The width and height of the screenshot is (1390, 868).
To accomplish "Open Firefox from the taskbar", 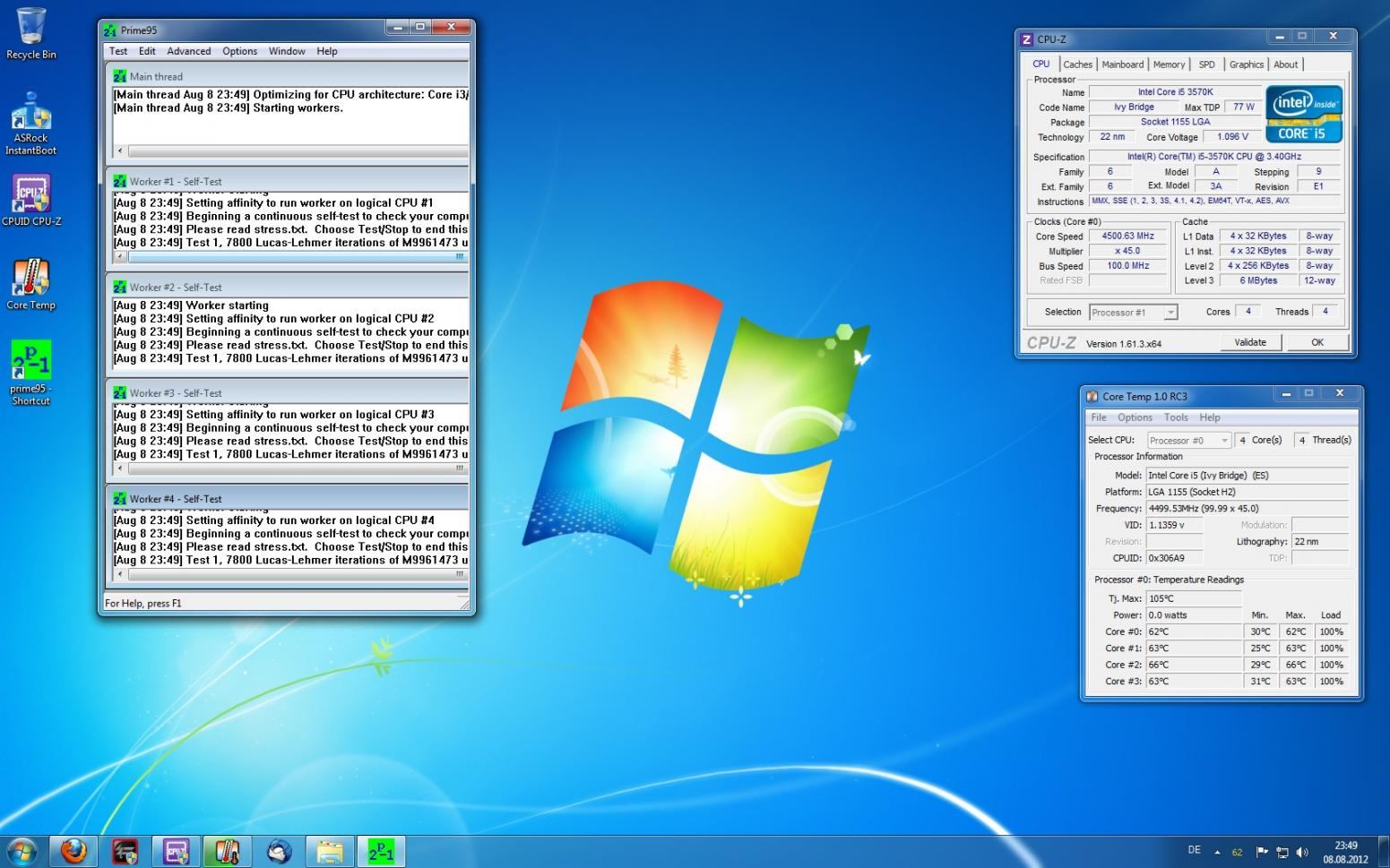I will [x=73, y=850].
